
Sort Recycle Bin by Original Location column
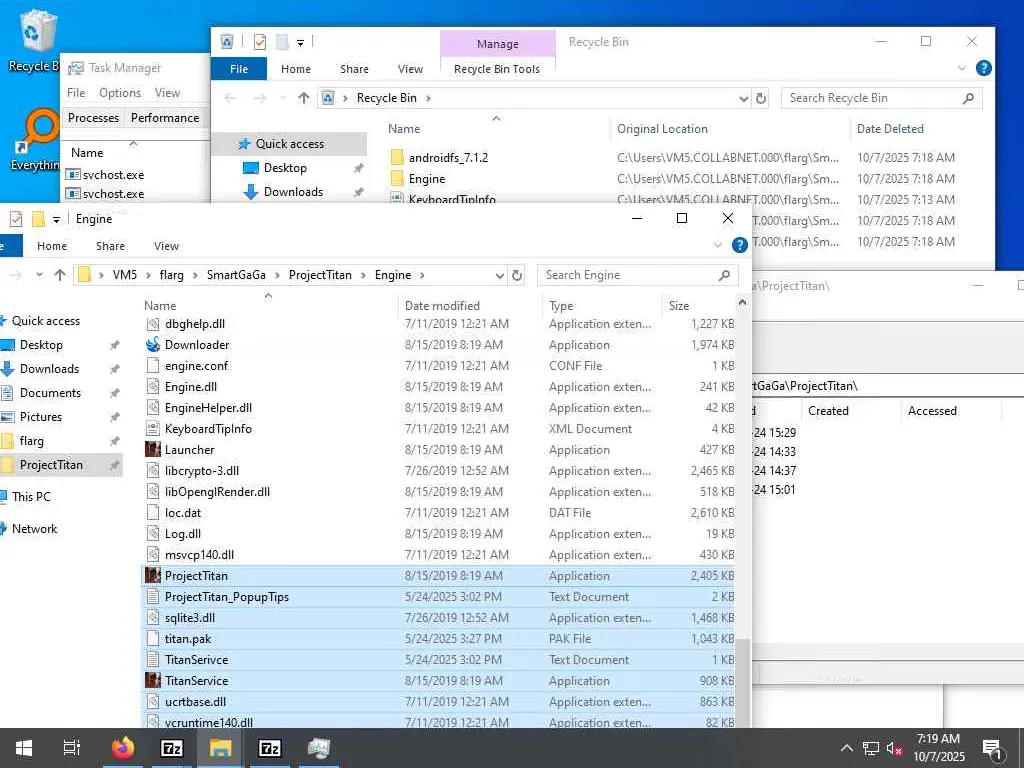pos(729,129)
